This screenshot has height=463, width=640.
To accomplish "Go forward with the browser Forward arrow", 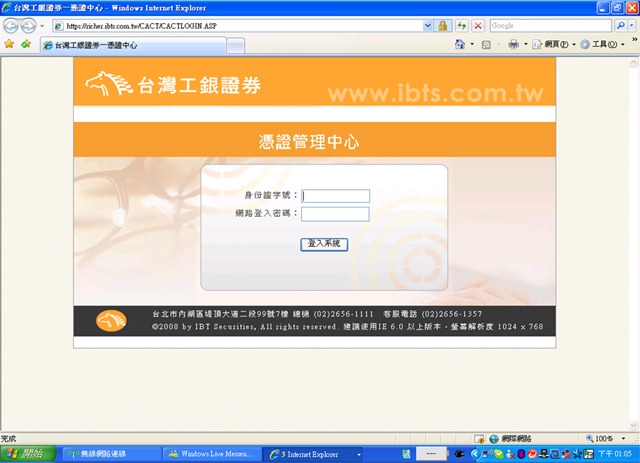I will point(28,26).
